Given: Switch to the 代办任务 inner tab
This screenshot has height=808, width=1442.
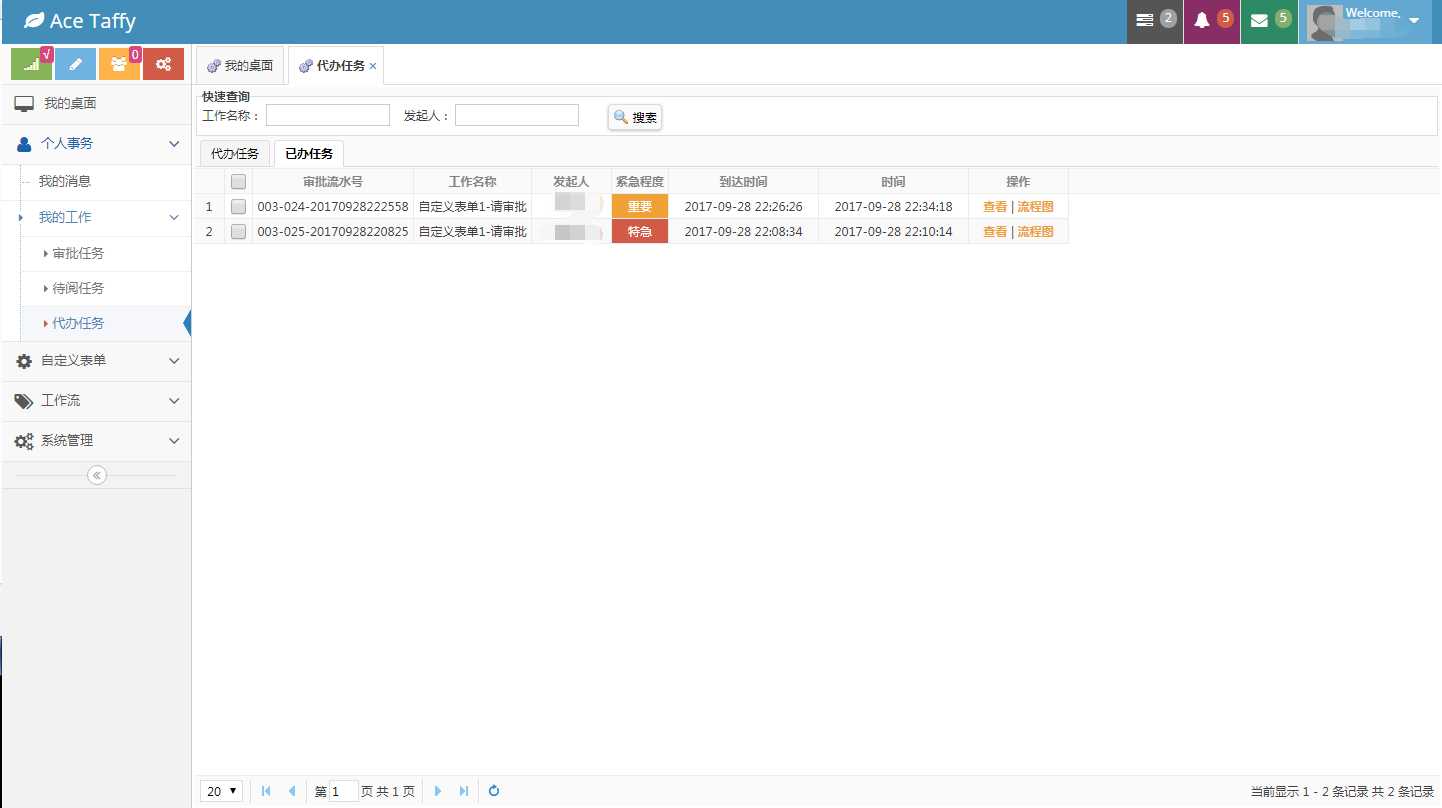Looking at the screenshot, I should tap(235, 154).
